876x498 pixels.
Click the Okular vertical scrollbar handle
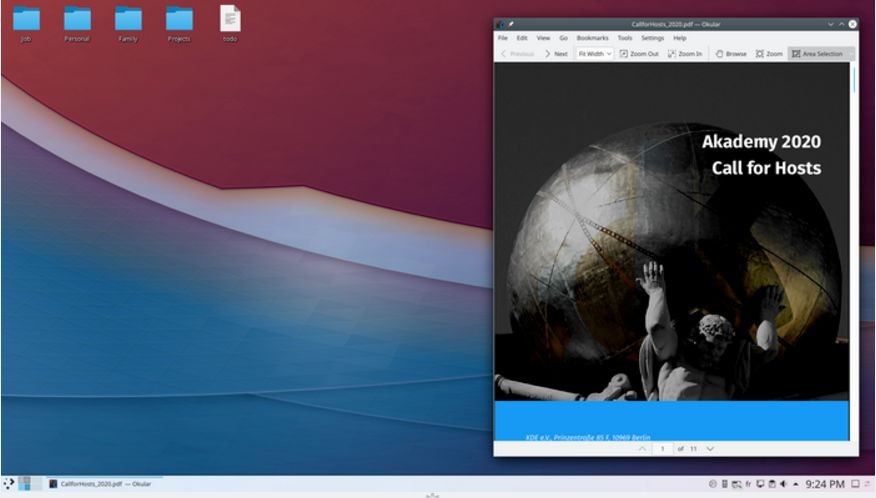point(854,79)
